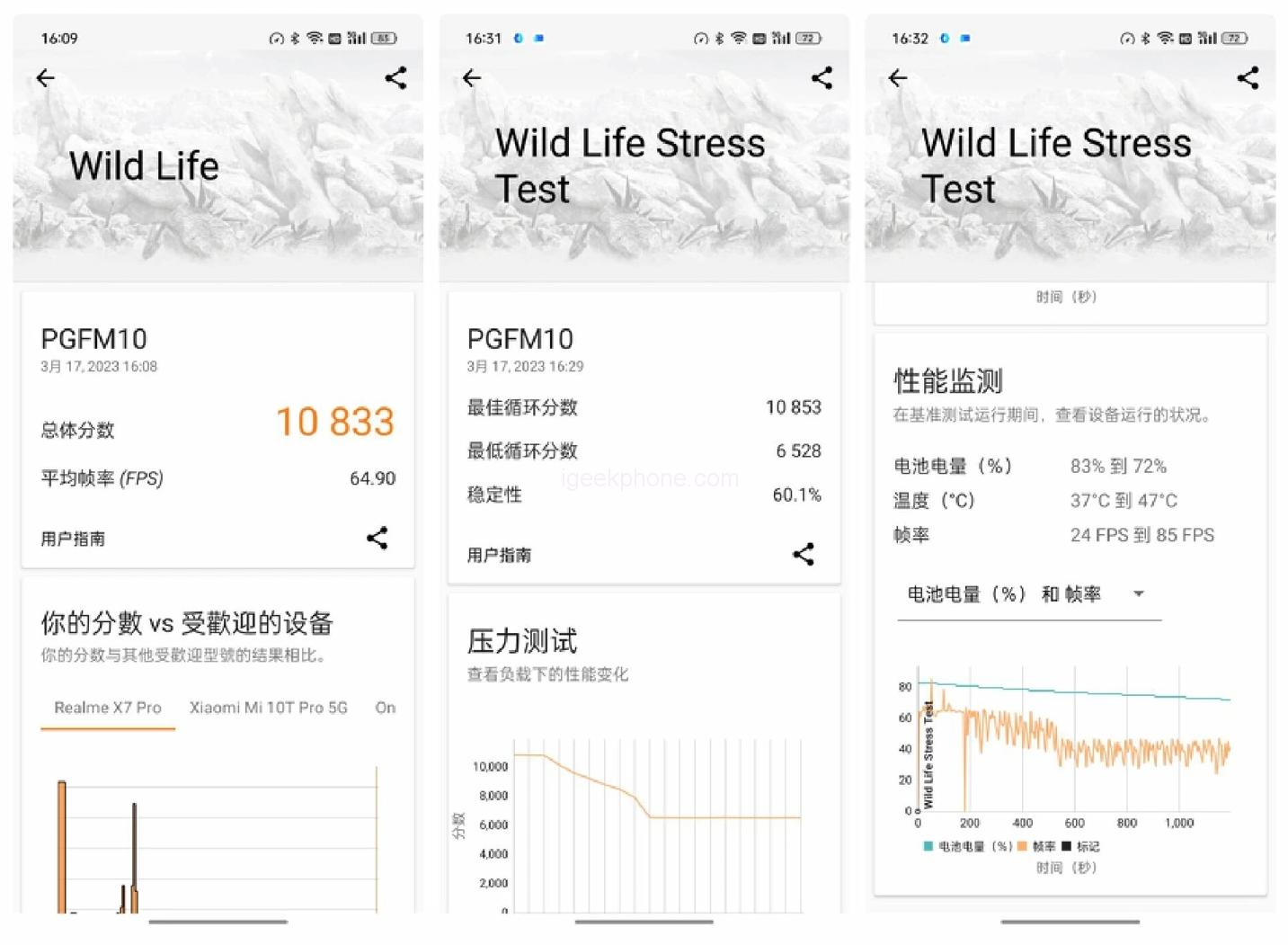1288x945 pixels.
Task: Toggle black 标记 legend entry in chart
Action: 1081,846
